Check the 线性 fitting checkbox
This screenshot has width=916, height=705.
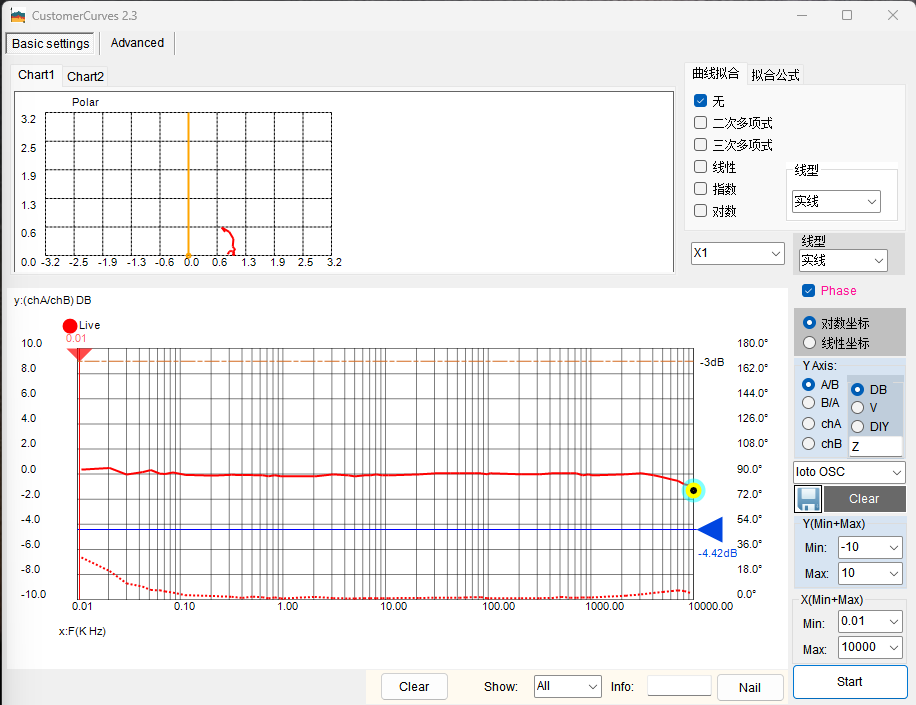pyautogui.click(x=701, y=167)
